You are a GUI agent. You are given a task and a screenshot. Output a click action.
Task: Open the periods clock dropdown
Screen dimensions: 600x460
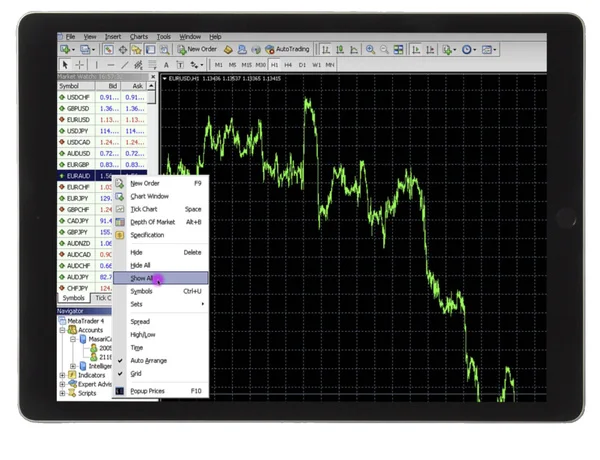click(468, 49)
